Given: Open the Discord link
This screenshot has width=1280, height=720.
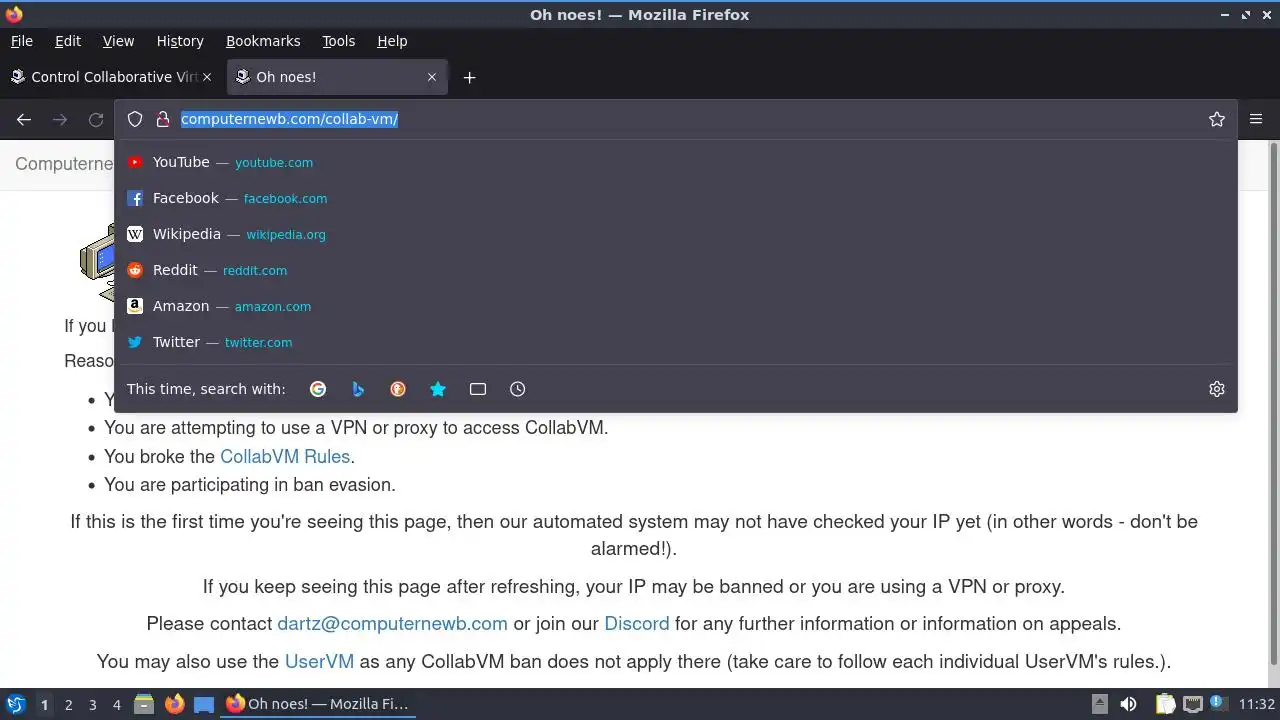Looking at the screenshot, I should pos(636,623).
